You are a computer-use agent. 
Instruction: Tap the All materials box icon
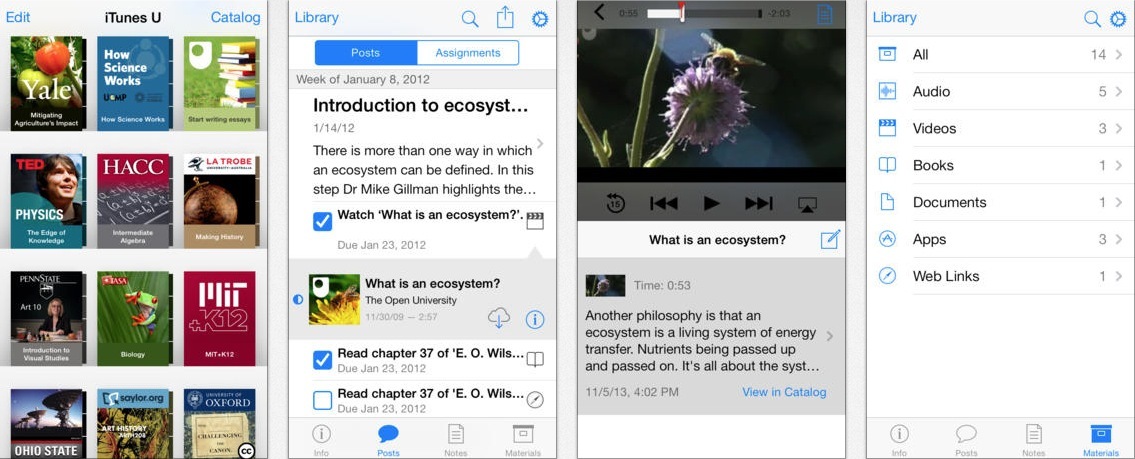tap(887, 54)
